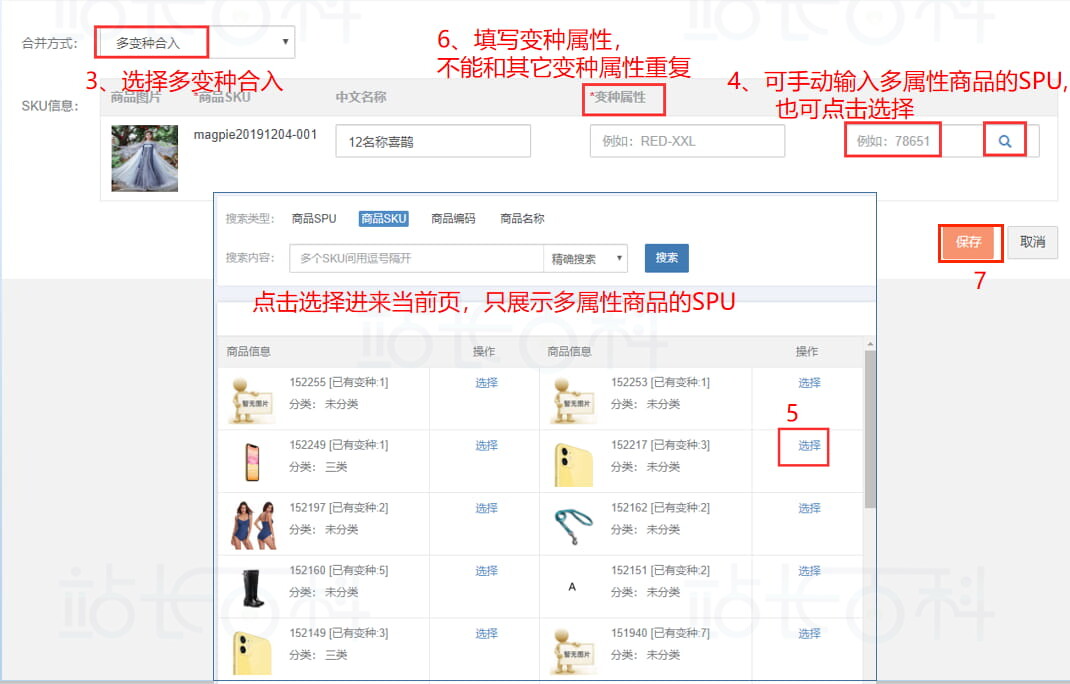Screen dimensions: 1070x684
Task: Click the orange 保存 button
Action: coord(968,242)
